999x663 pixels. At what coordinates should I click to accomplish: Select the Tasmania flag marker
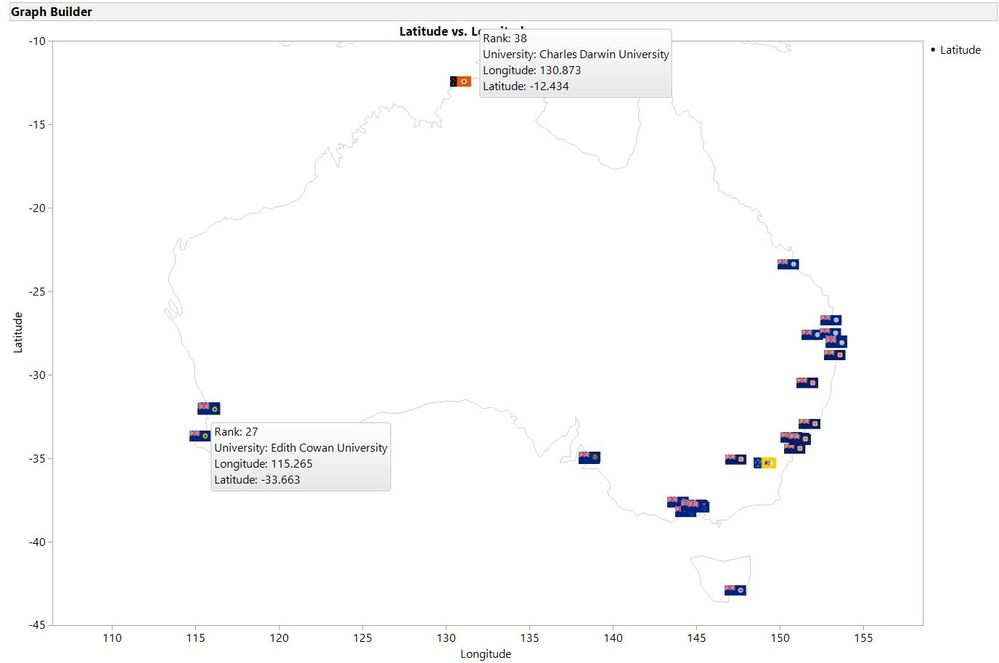(x=735, y=590)
